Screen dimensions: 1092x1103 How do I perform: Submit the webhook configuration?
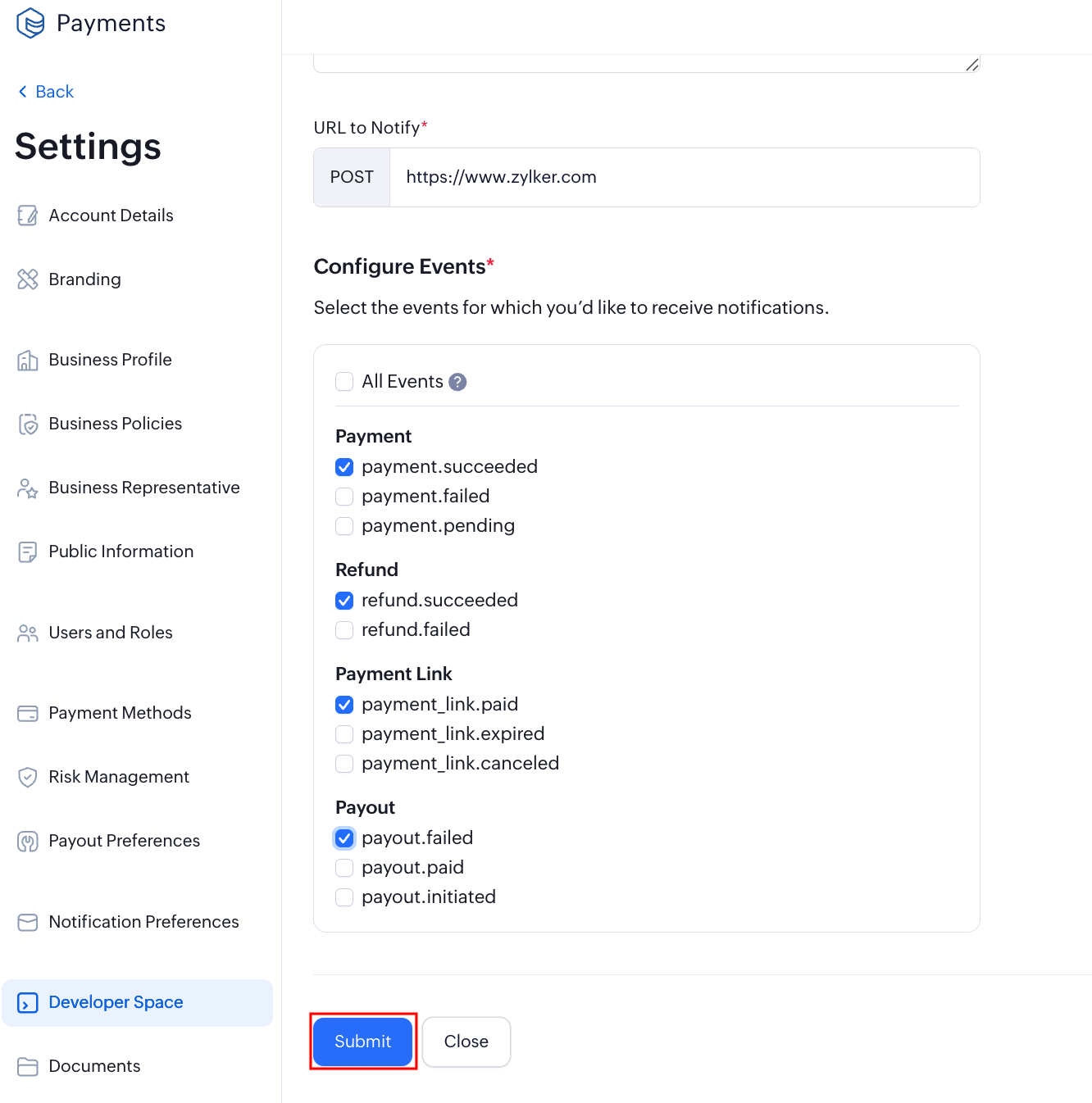coord(362,1042)
